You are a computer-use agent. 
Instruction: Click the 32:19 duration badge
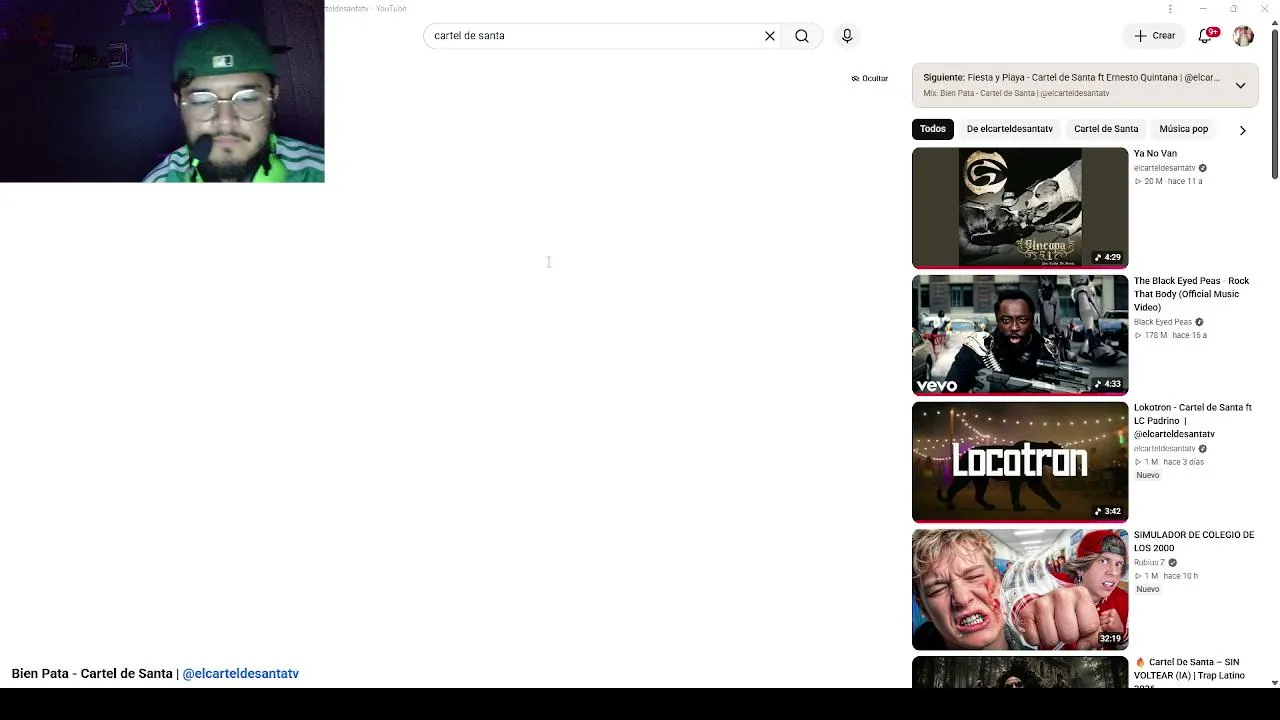pyautogui.click(x=1110, y=639)
